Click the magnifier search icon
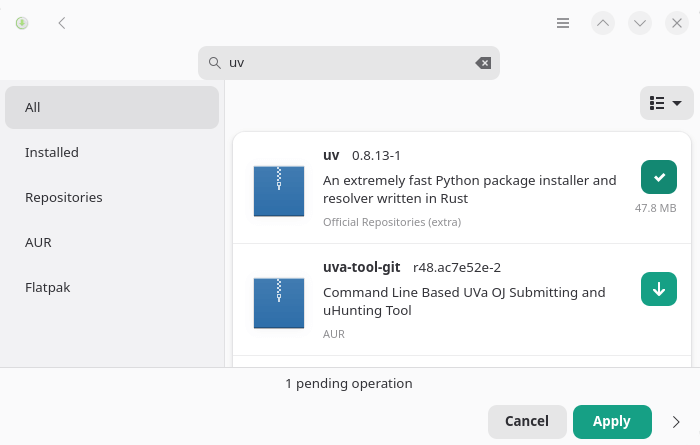The height and width of the screenshot is (445, 700). pos(214,63)
